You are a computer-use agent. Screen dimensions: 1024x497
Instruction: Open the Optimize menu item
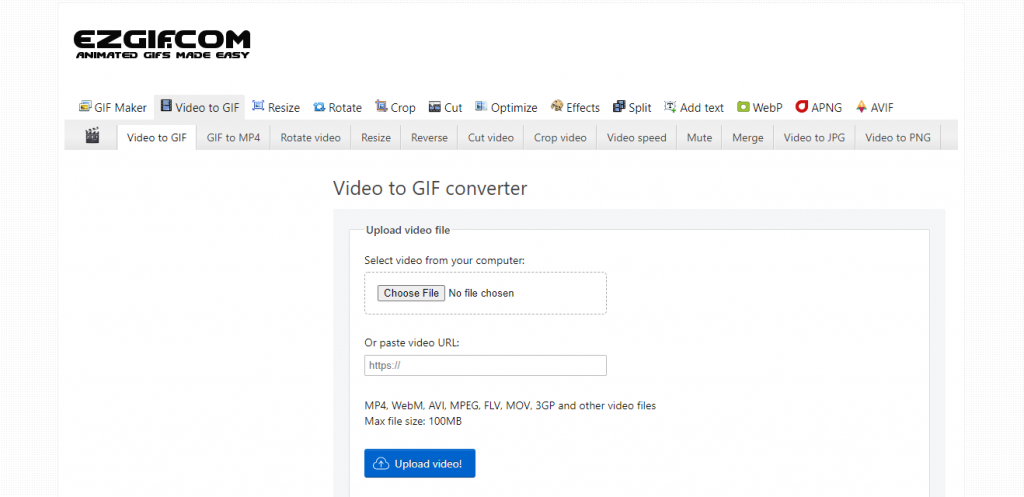click(506, 108)
